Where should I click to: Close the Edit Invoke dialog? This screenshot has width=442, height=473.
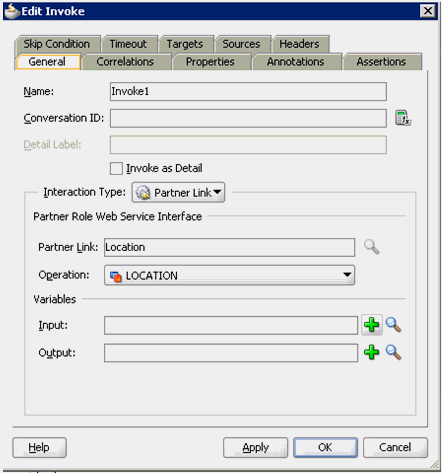coord(428,11)
